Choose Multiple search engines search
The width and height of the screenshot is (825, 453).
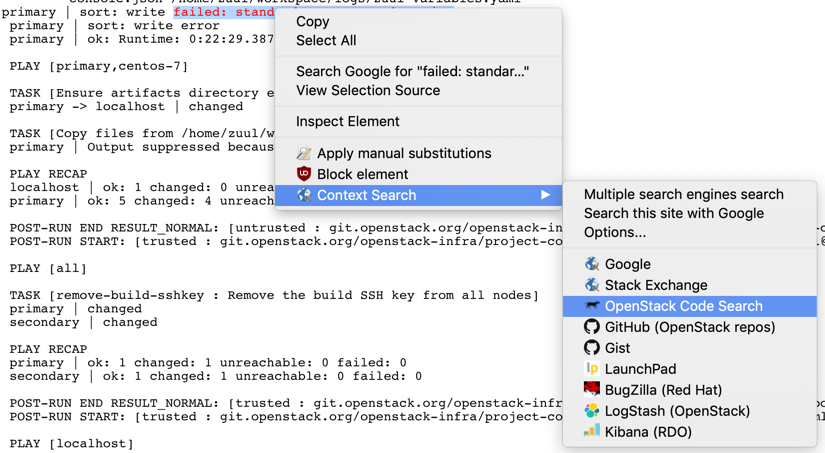pyautogui.click(x=683, y=194)
